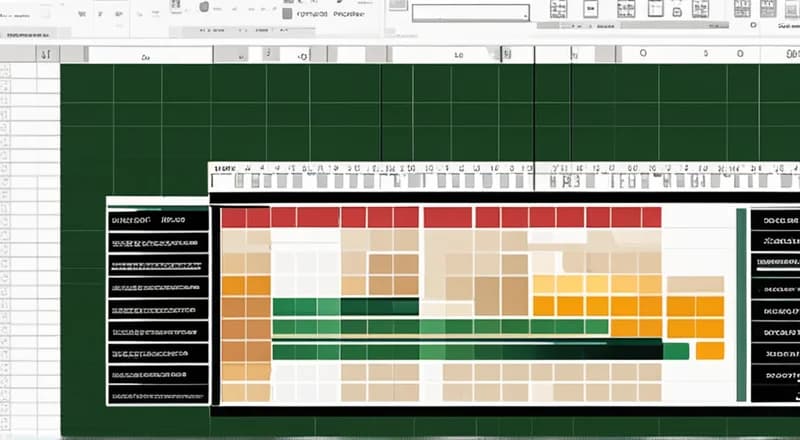Click the small green block at the bar's right end

(x=677, y=351)
